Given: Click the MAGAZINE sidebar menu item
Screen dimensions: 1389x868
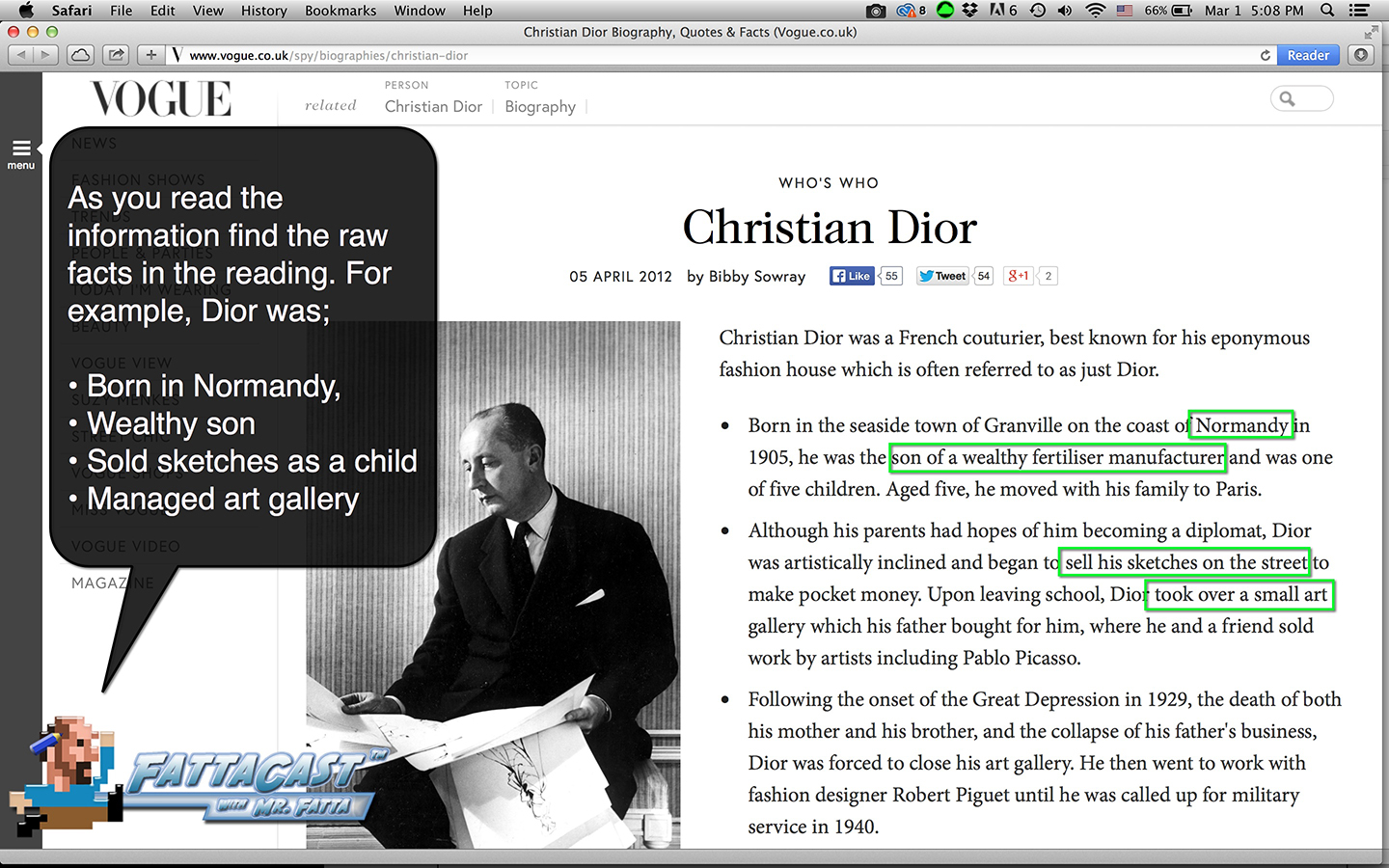Looking at the screenshot, I should (x=112, y=583).
